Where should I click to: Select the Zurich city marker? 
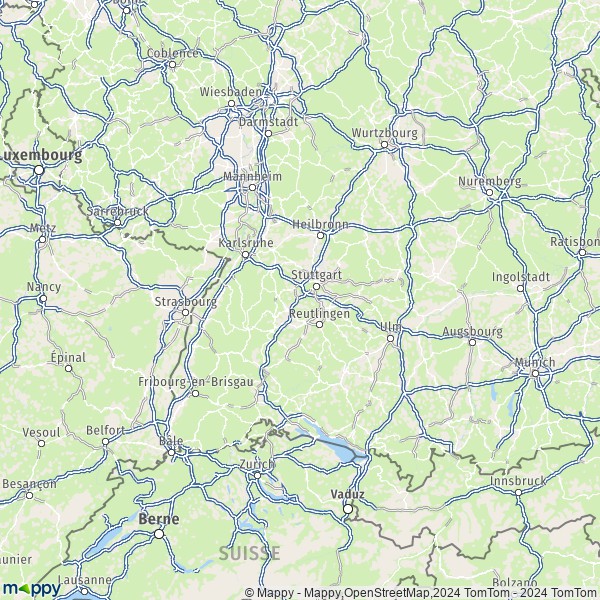[258, 476]
